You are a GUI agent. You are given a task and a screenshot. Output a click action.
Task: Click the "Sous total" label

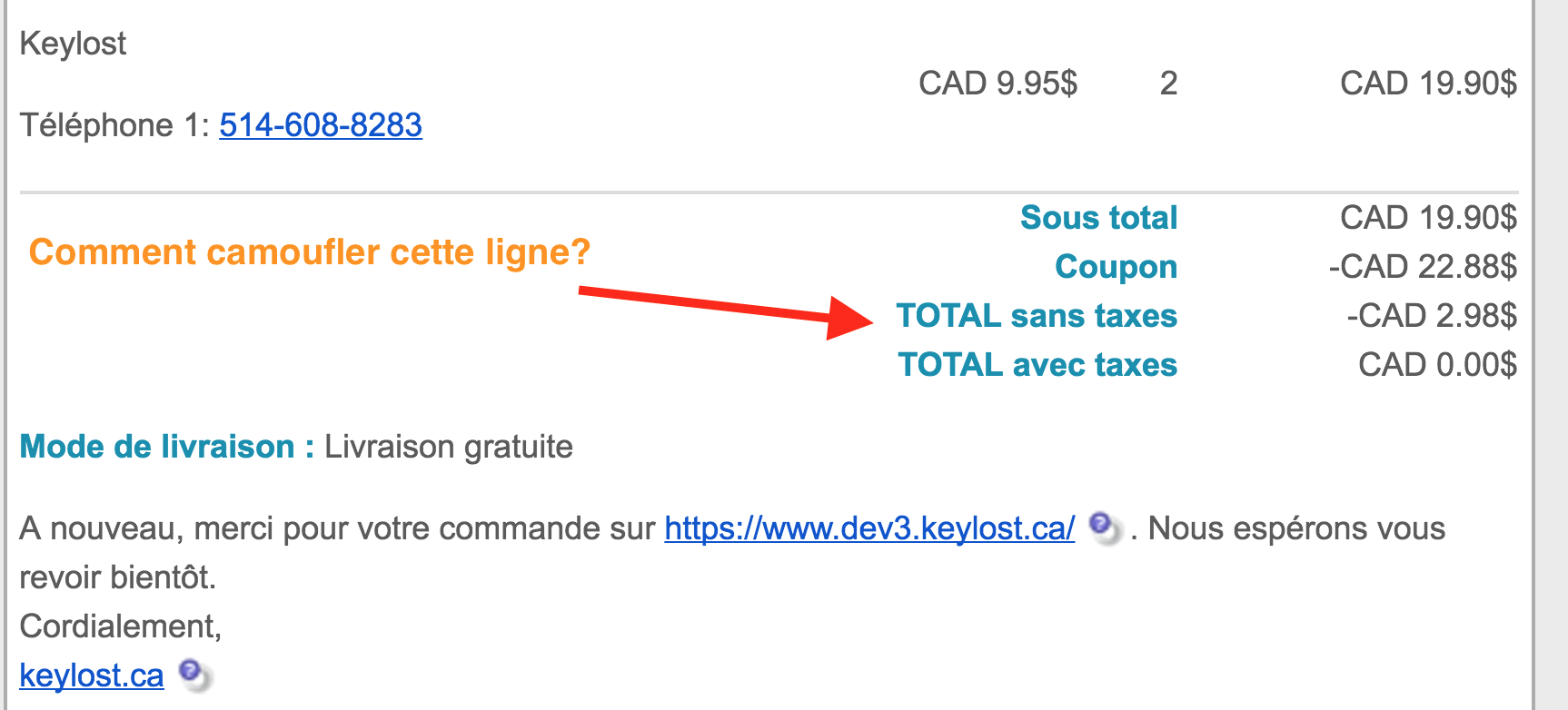[x=1098, y=218]
